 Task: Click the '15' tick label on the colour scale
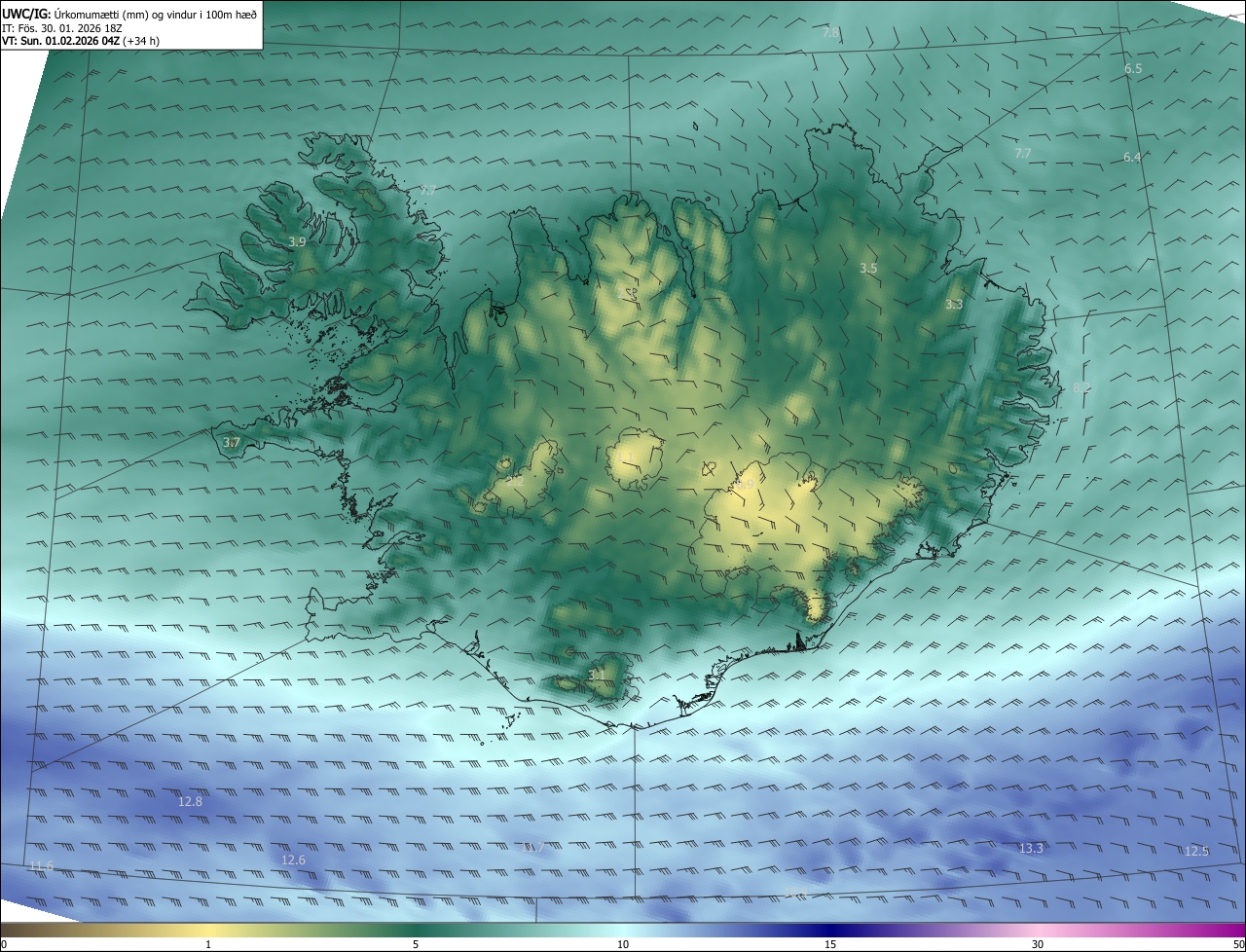click(x=830, y=944)
